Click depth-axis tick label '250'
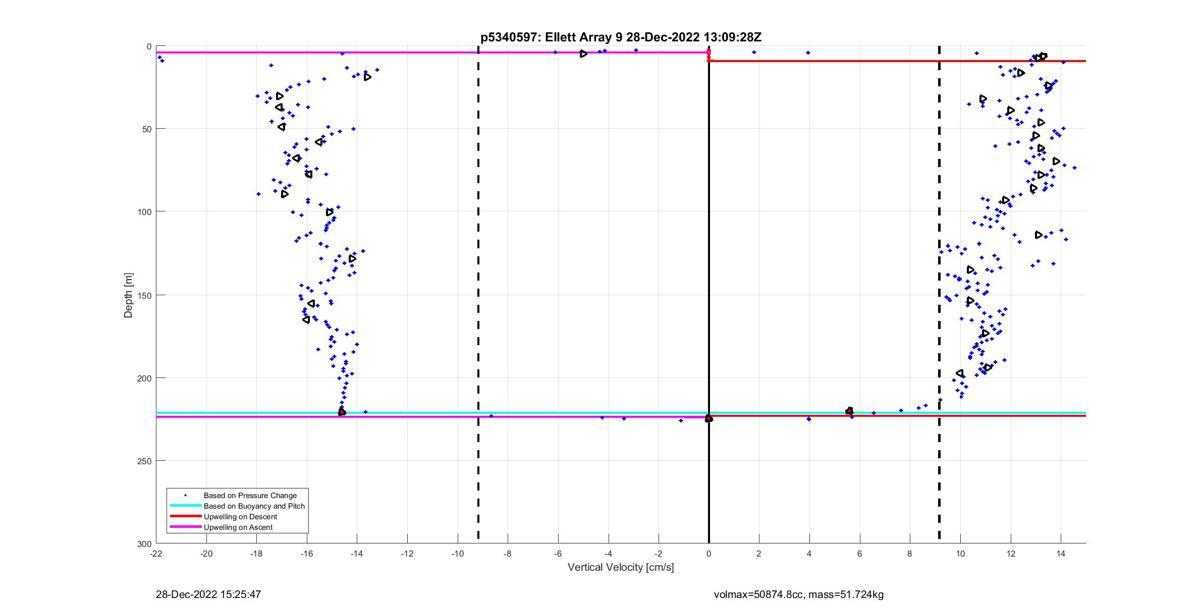Image resolution: width=1200 pixels, height=611 pixels. tap(145, 461)
